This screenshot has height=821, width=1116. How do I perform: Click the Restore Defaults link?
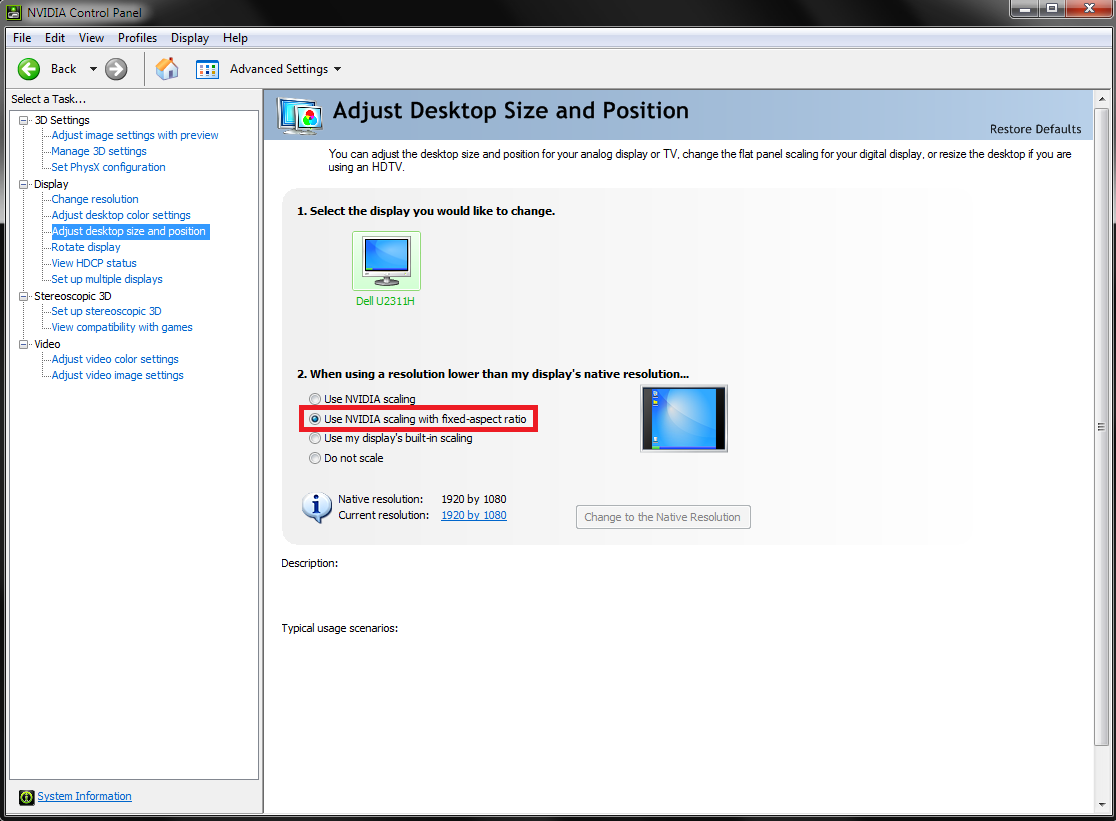click(1035, 129)
